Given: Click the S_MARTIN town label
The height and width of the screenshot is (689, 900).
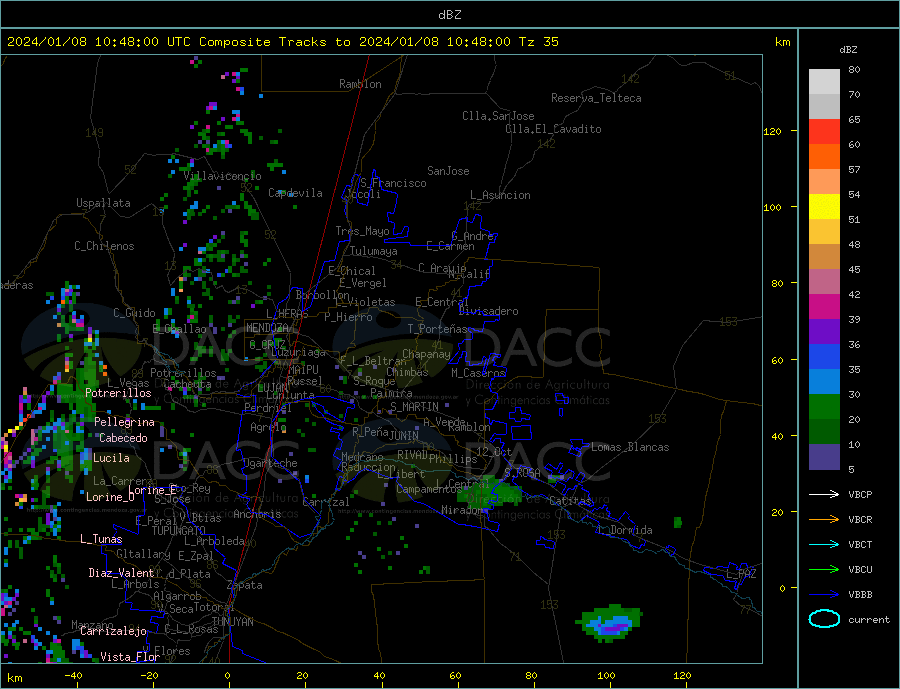Looking at the screenshot, I should coord(414,407).
